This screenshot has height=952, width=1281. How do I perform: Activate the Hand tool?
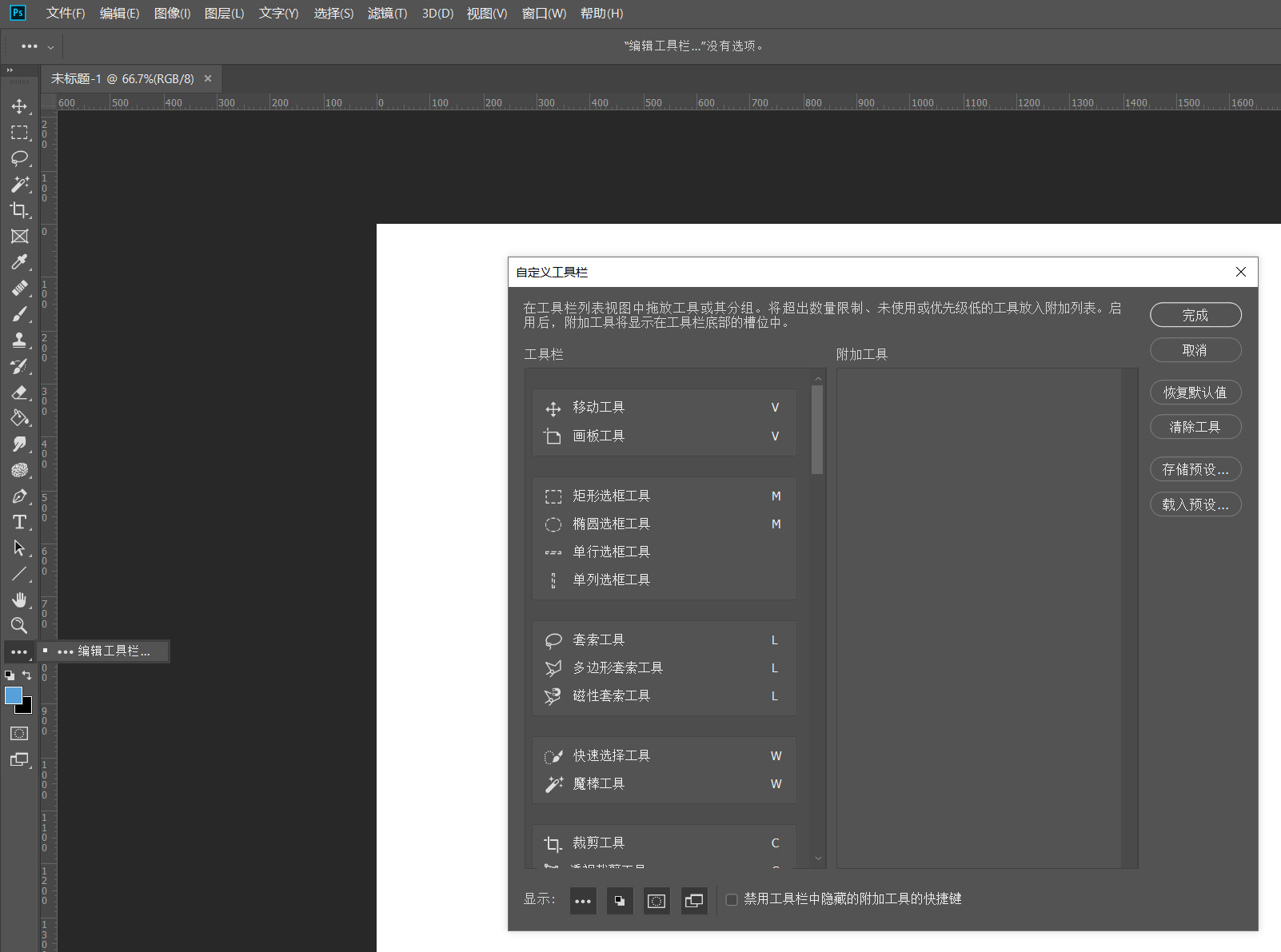pyautogui.click(x=19, y=599)
